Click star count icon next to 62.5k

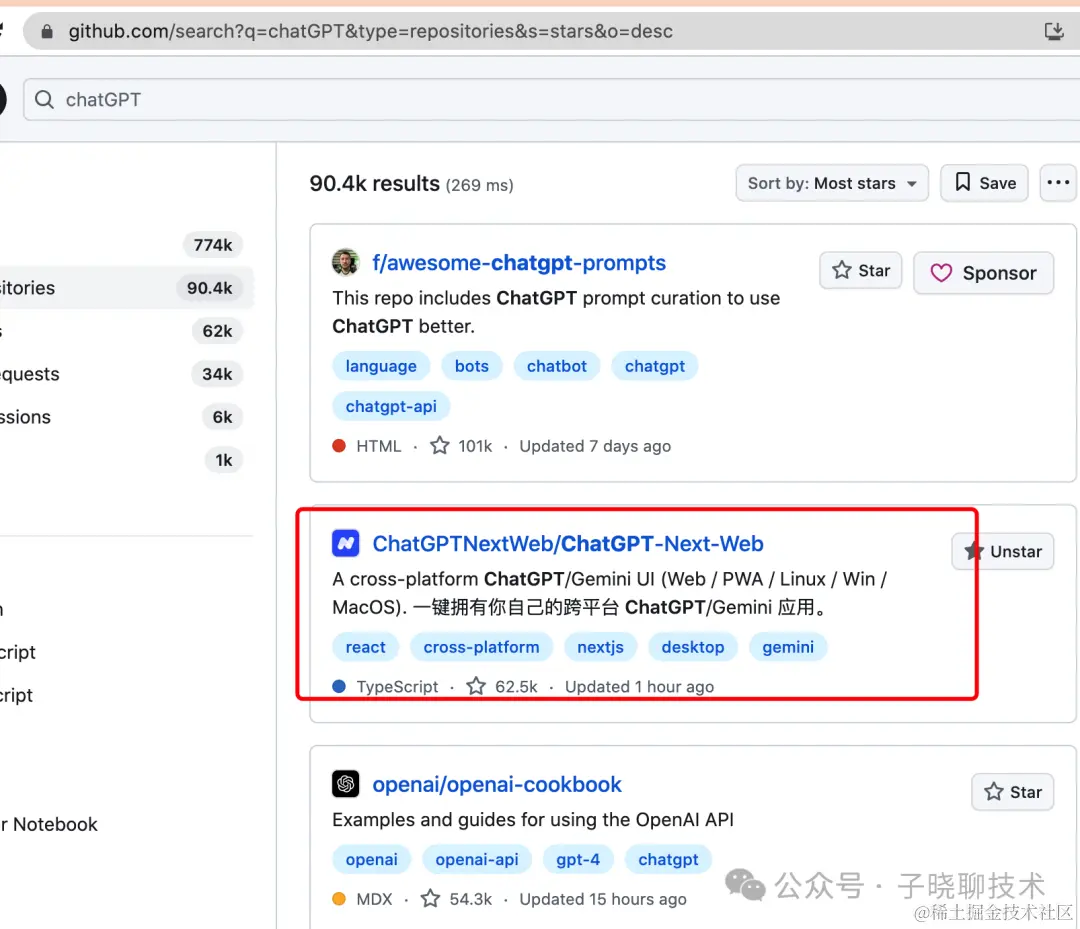tap(476, 686)
